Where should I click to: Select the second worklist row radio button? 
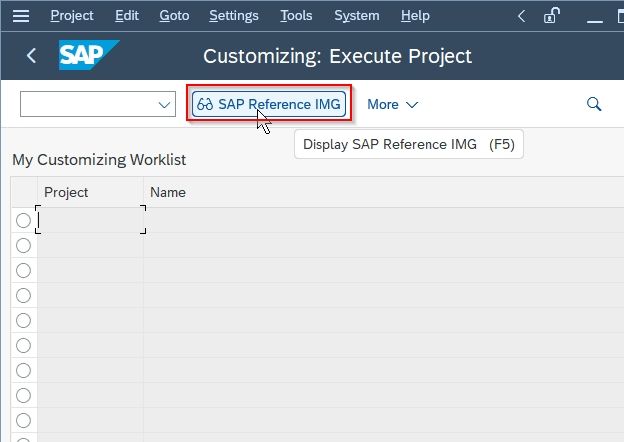[x=23, y=245]
